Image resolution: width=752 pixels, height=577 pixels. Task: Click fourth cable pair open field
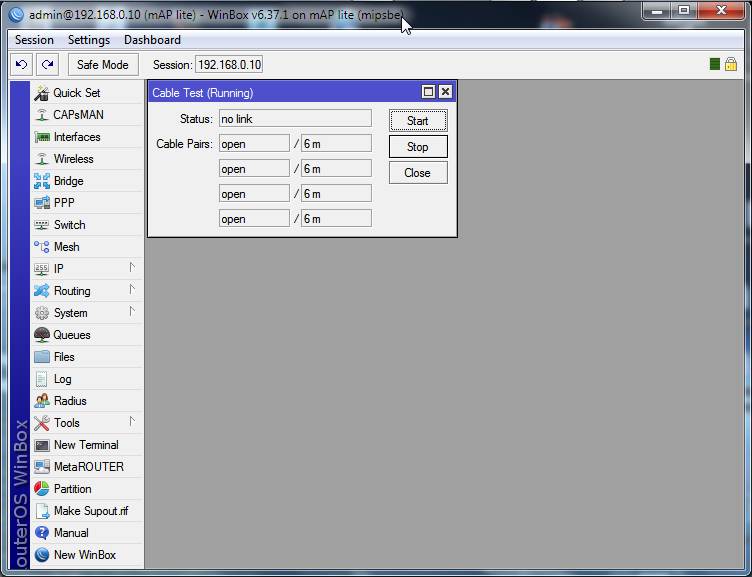(x=254, y=218)
